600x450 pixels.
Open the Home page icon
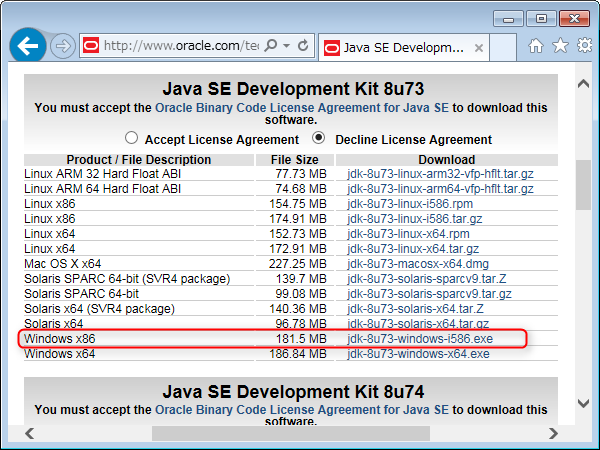(x=536, y=46)
